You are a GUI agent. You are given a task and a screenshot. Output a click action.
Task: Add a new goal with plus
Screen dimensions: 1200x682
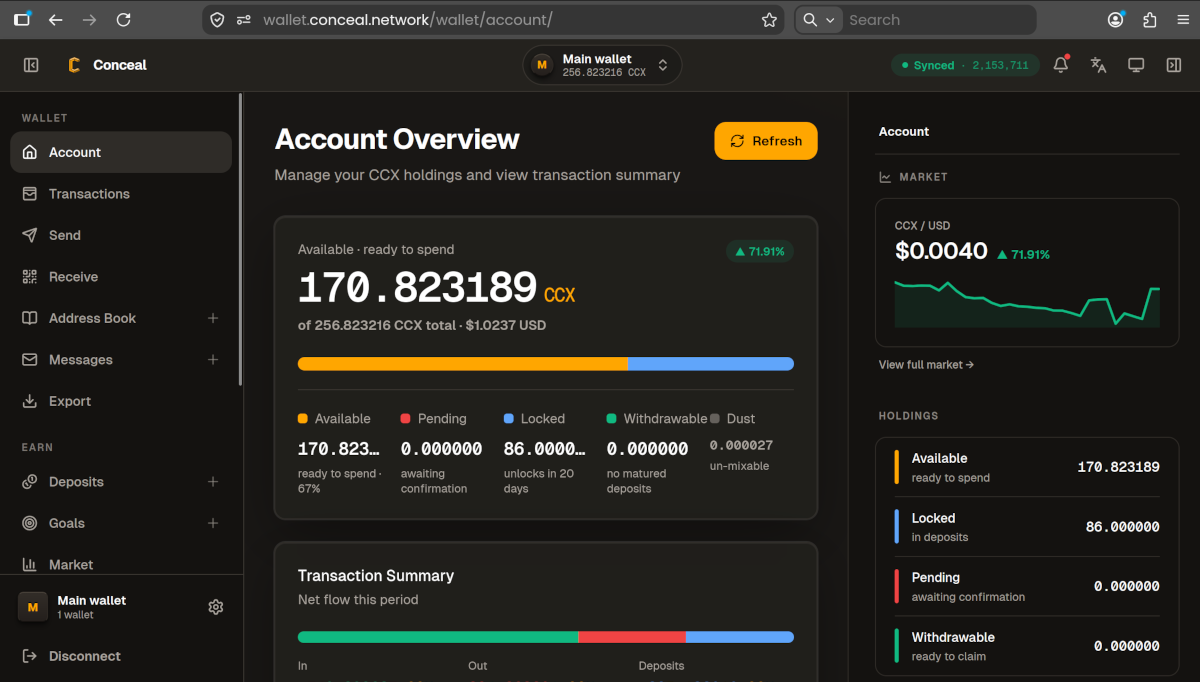point(213,523)
